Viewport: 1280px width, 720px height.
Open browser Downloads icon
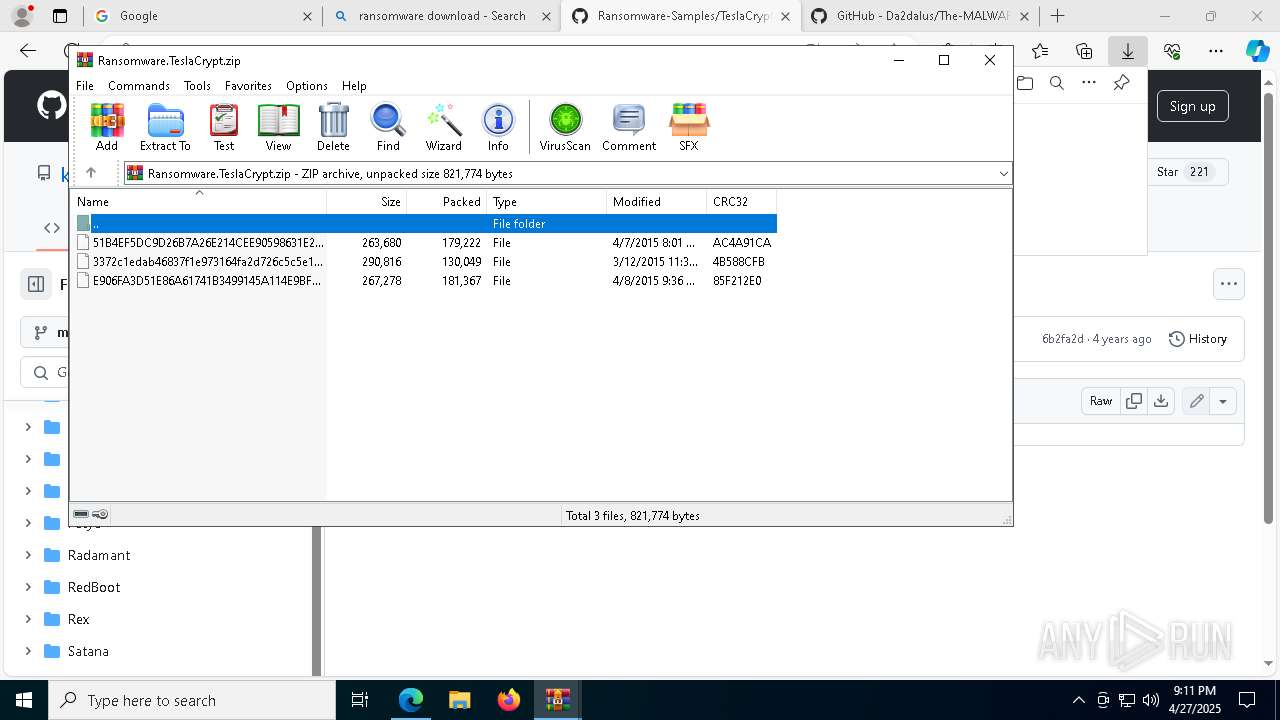coord(1128,51)
